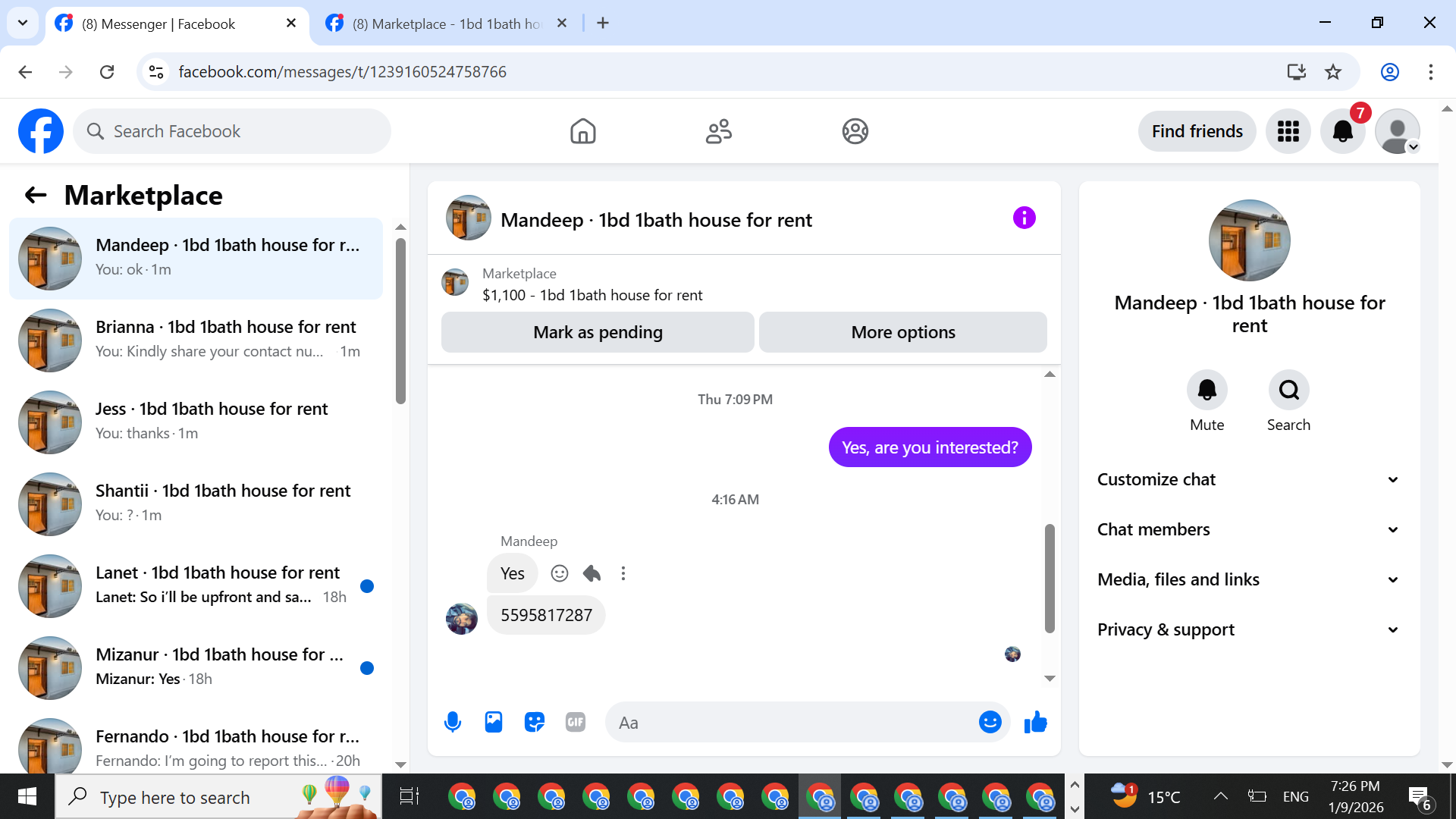
Task: Attach a photo using image icon
Action: click(x=494, y=722)
